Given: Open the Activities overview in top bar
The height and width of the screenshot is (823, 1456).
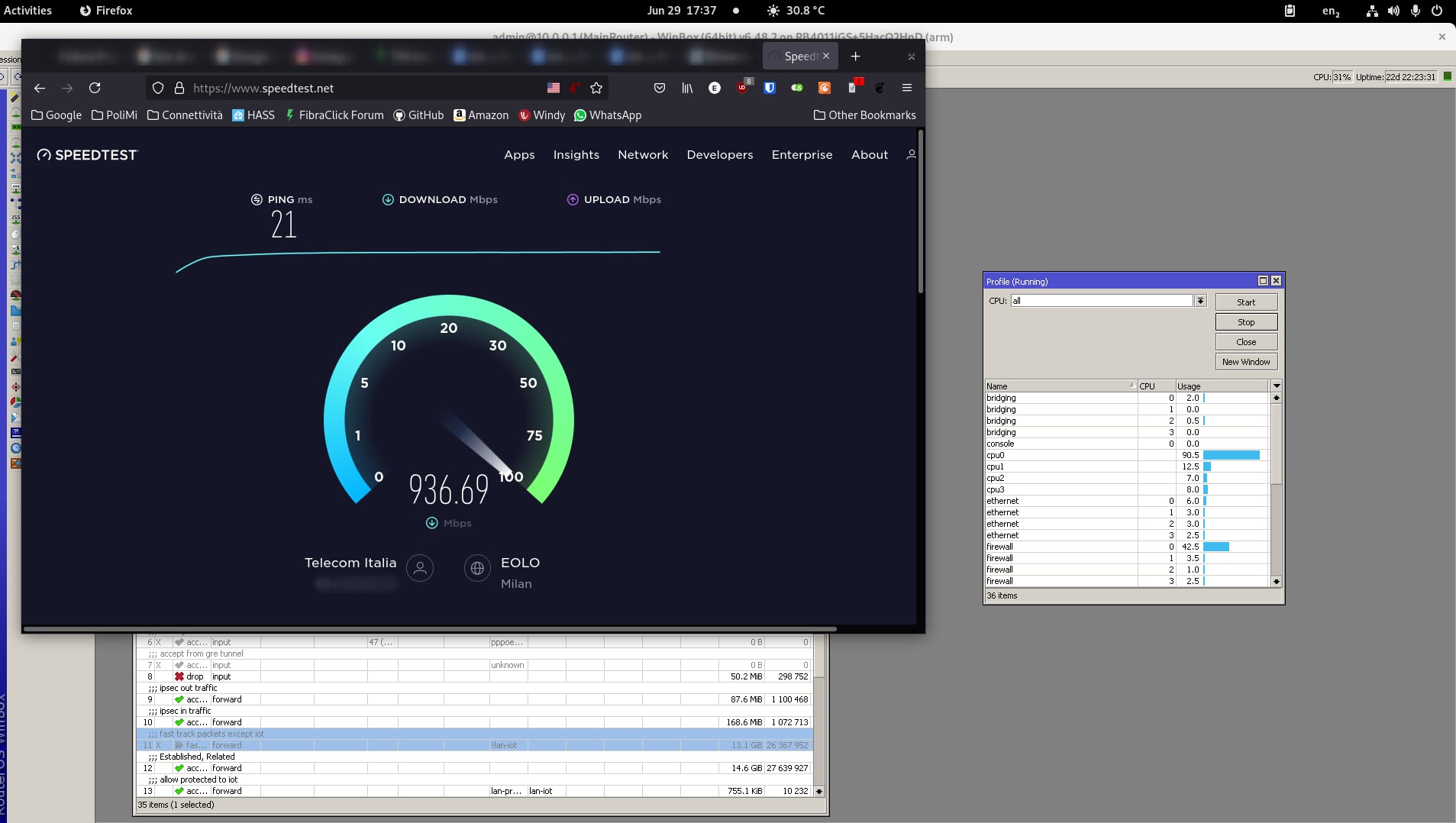Looking at the screenshot, I should (28, 11).
